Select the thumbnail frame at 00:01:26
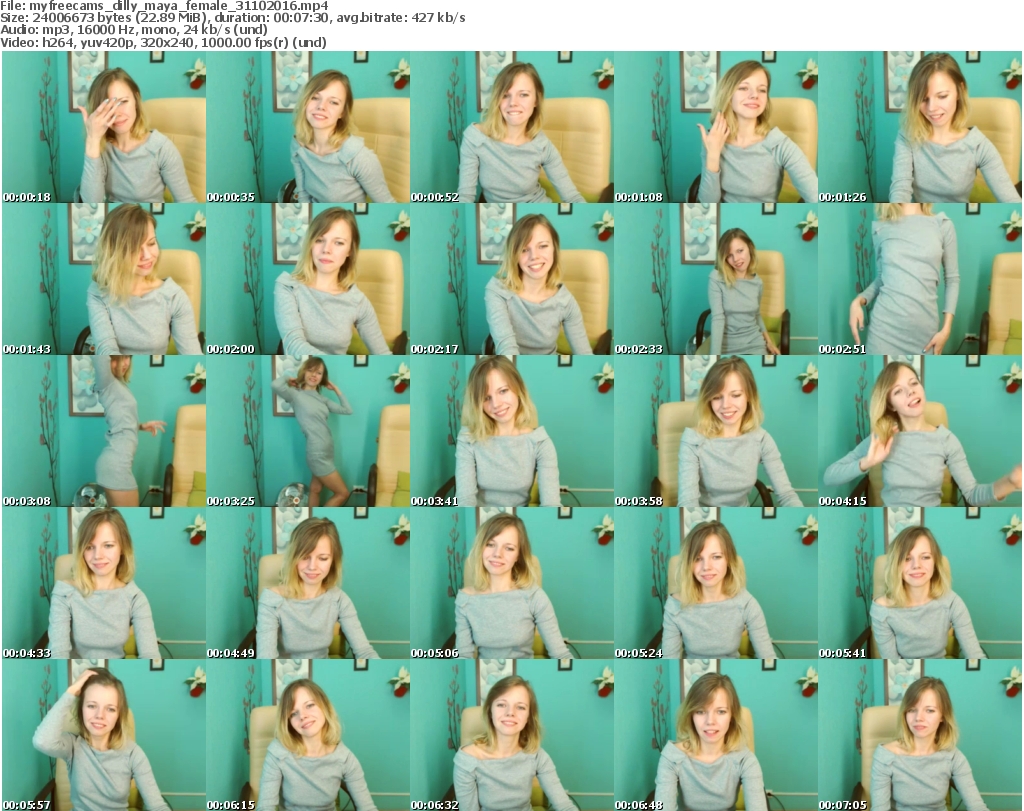This screenshot has height=811, width=1024. (920, 127)
